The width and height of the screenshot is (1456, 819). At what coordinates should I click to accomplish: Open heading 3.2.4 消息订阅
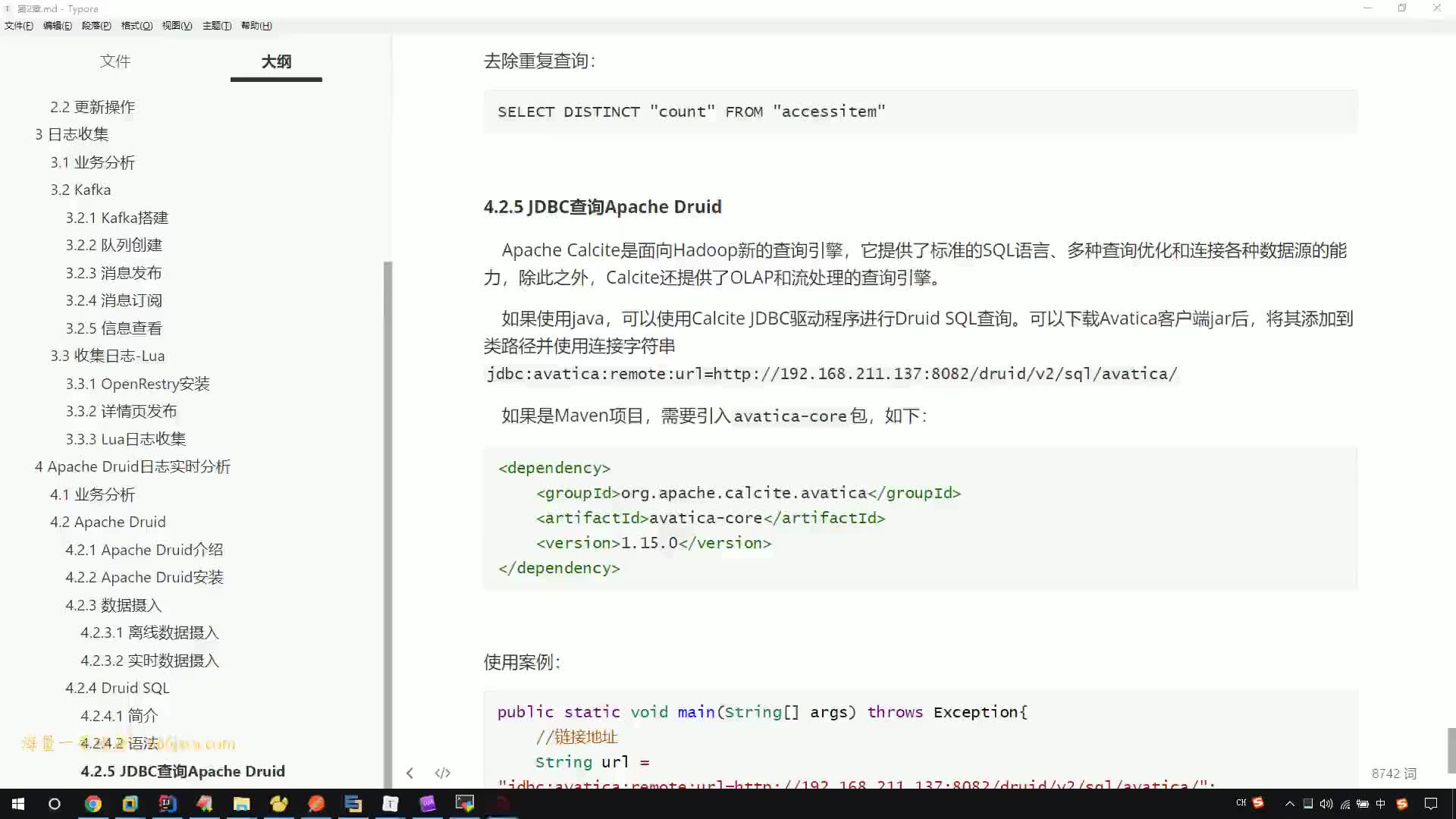(114, 300)
